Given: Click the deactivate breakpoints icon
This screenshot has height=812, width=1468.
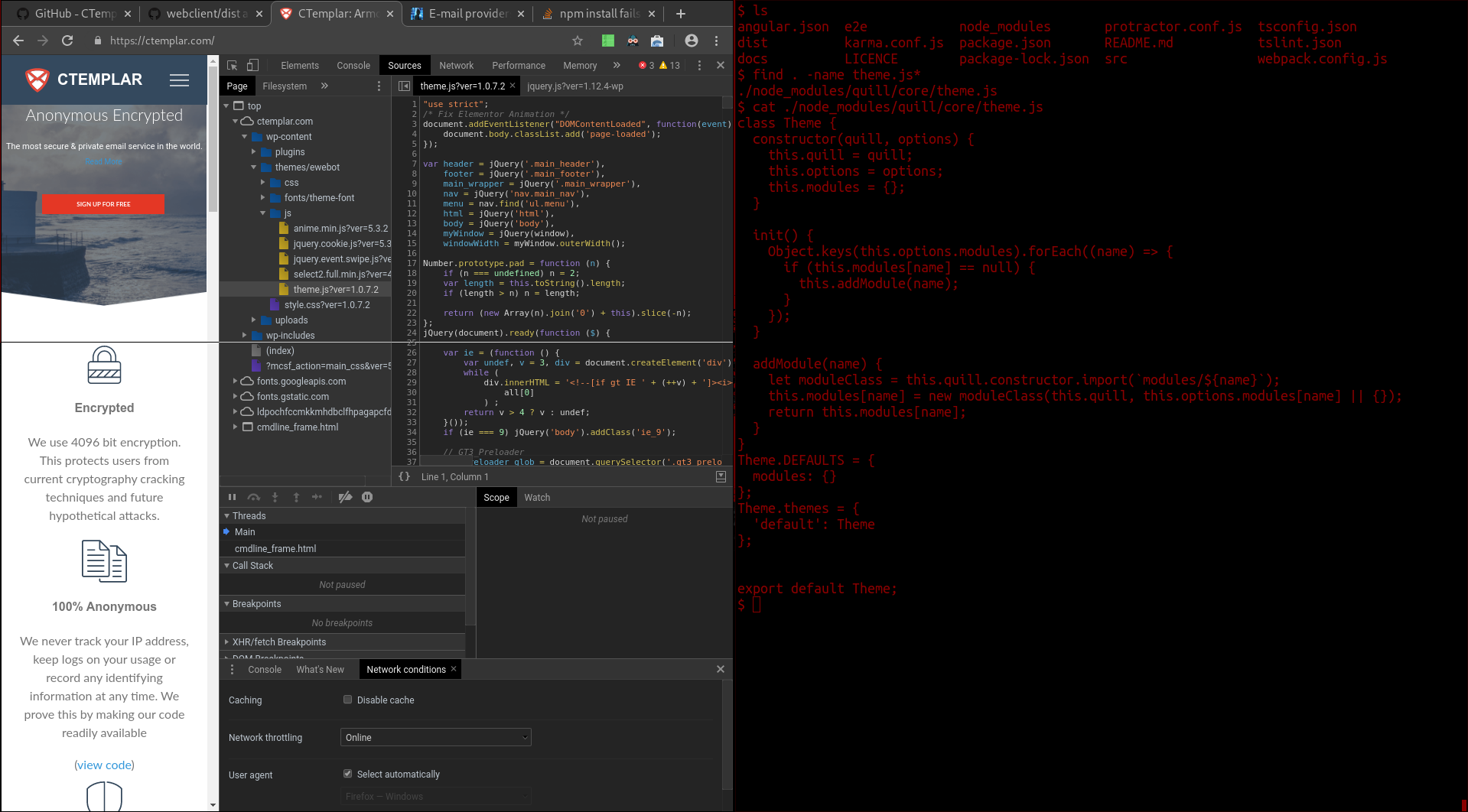Looking at the screenshot, I should coord(346,497).
